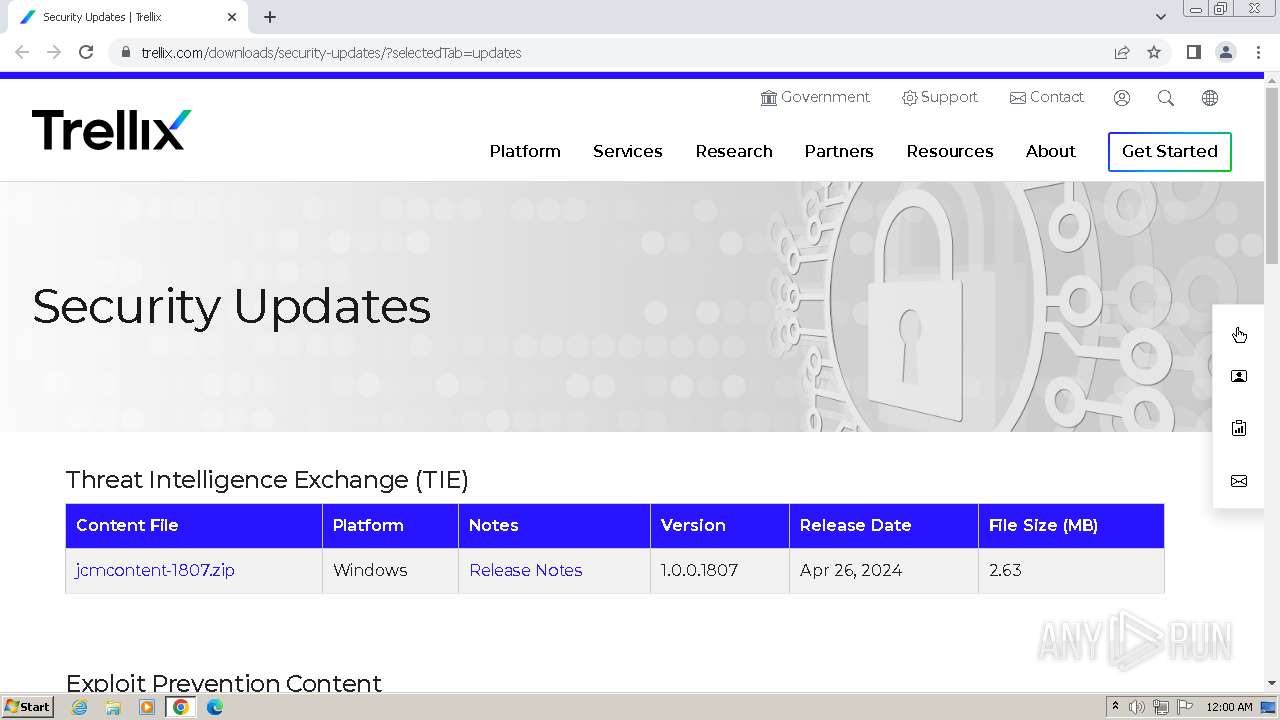Open a new tab with plus icon

coord(270,17)
